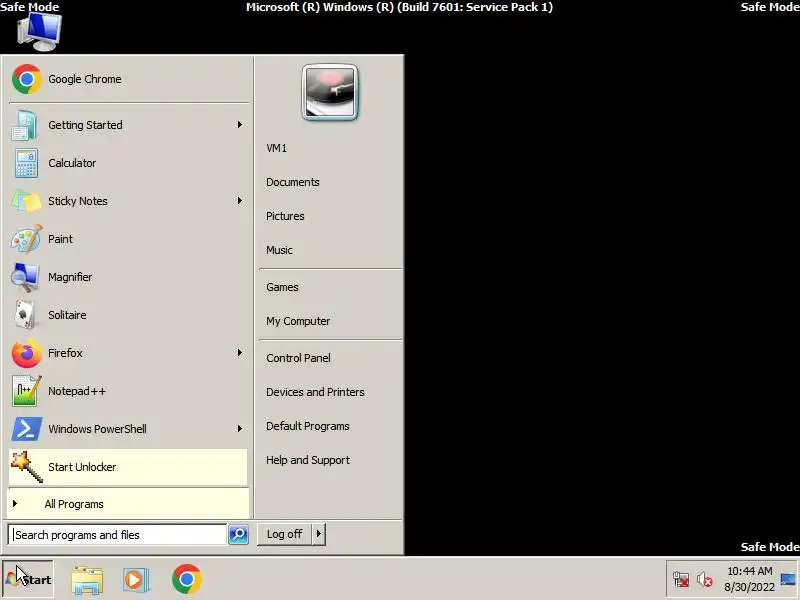Screen dimensions: 800x600
Task: Click the network status tray icon
Action: [x=681, y=580]
